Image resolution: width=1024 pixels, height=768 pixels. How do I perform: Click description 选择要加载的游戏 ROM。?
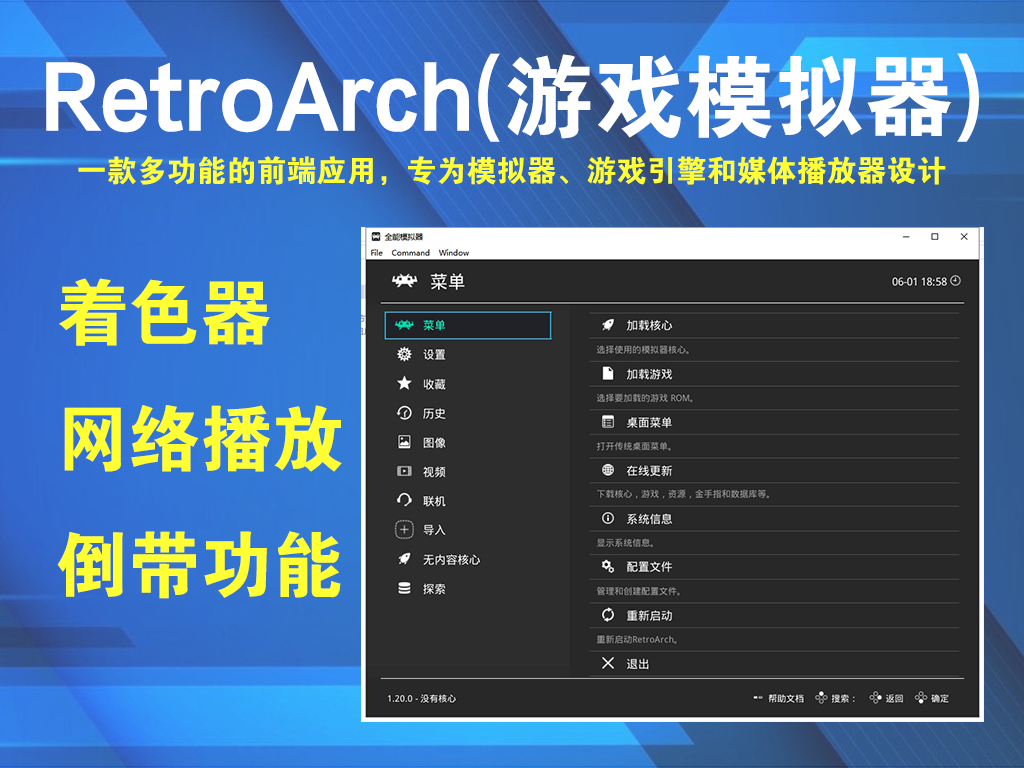pos(646,398)
